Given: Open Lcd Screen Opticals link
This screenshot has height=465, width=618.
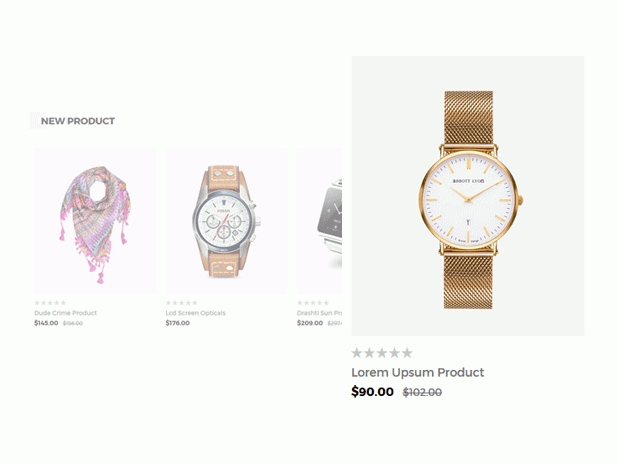Looking at the screenshot, I should click(195, 313).
